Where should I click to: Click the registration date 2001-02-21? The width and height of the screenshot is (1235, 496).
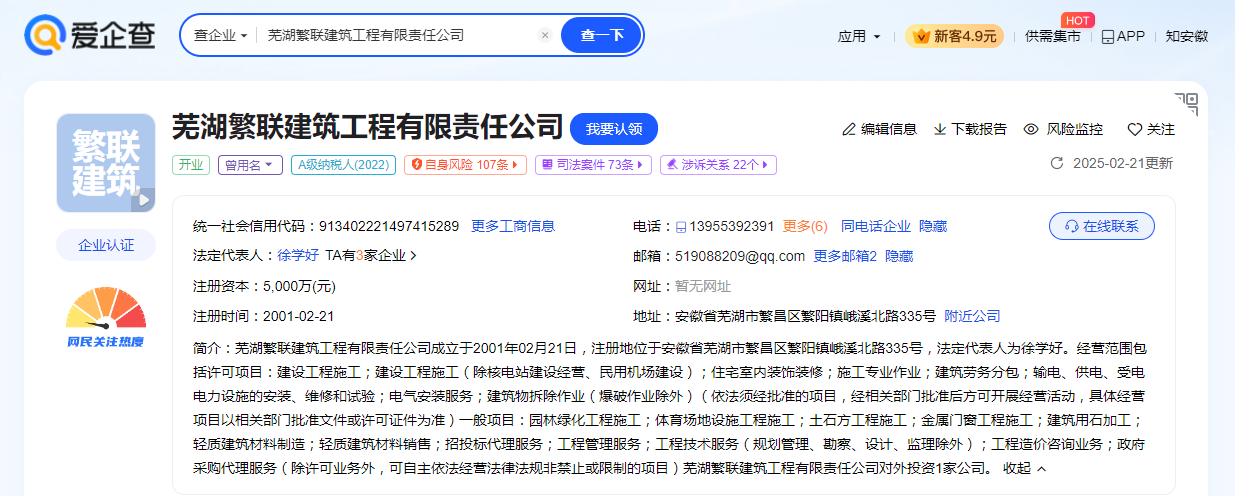pyautogui.click(x=298, y=316)
